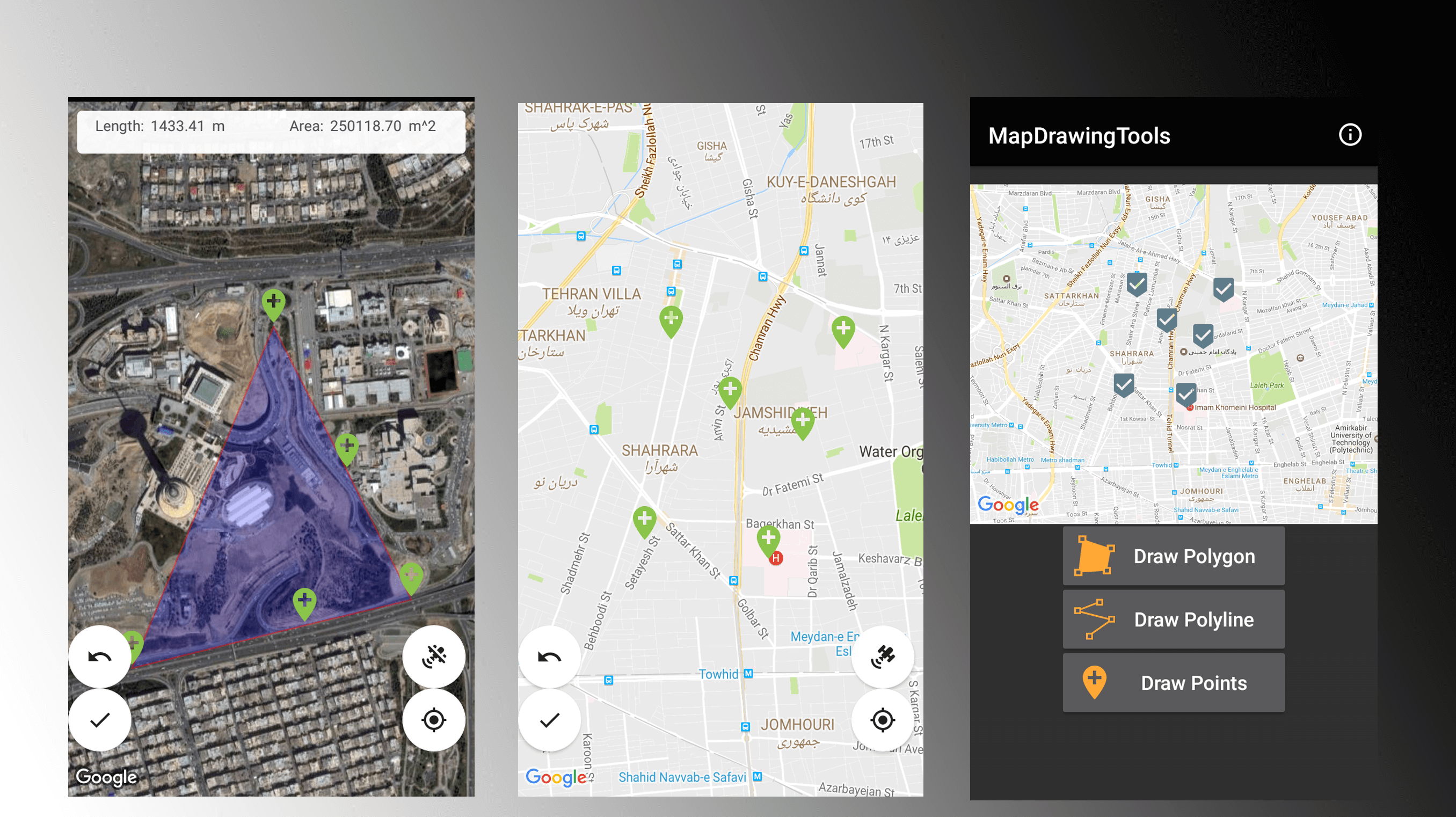Confirm drawing with checkmark on satellite map
Screen dimensions: 1456x817
(100, 720)
